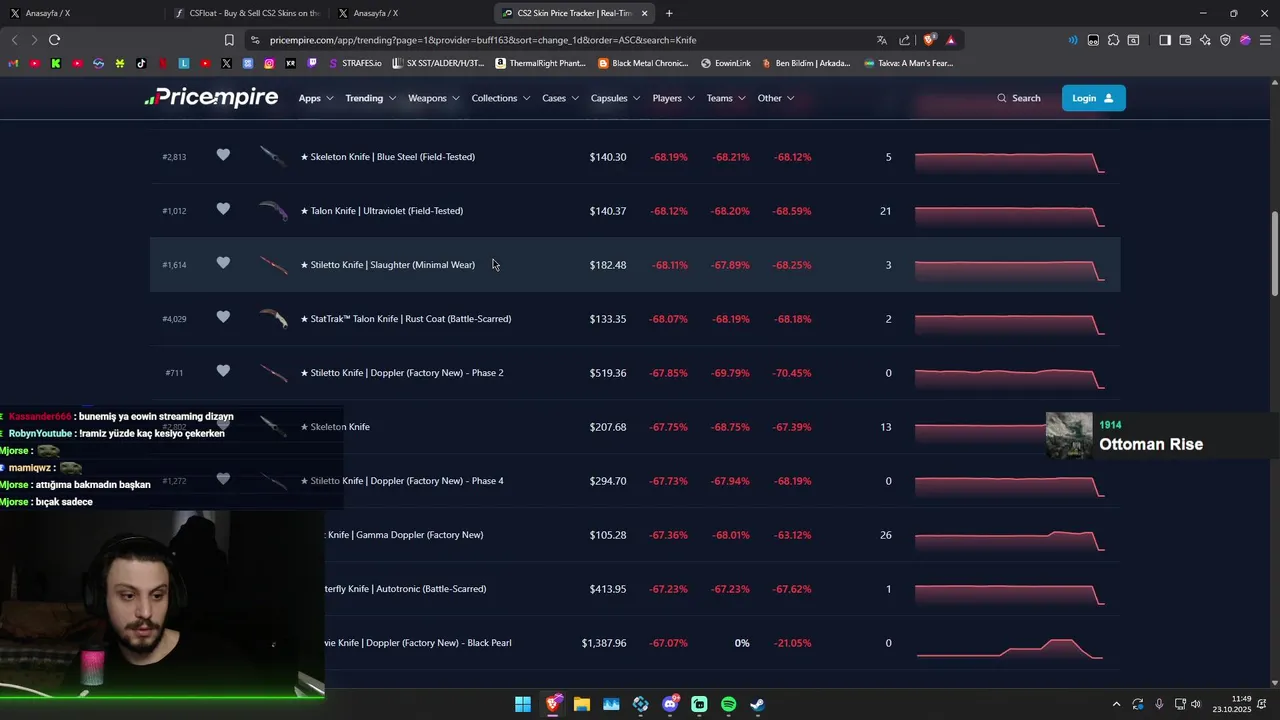Click the $1,387.96 price cell
The image size is (1280, 720).
coord(604,643)
